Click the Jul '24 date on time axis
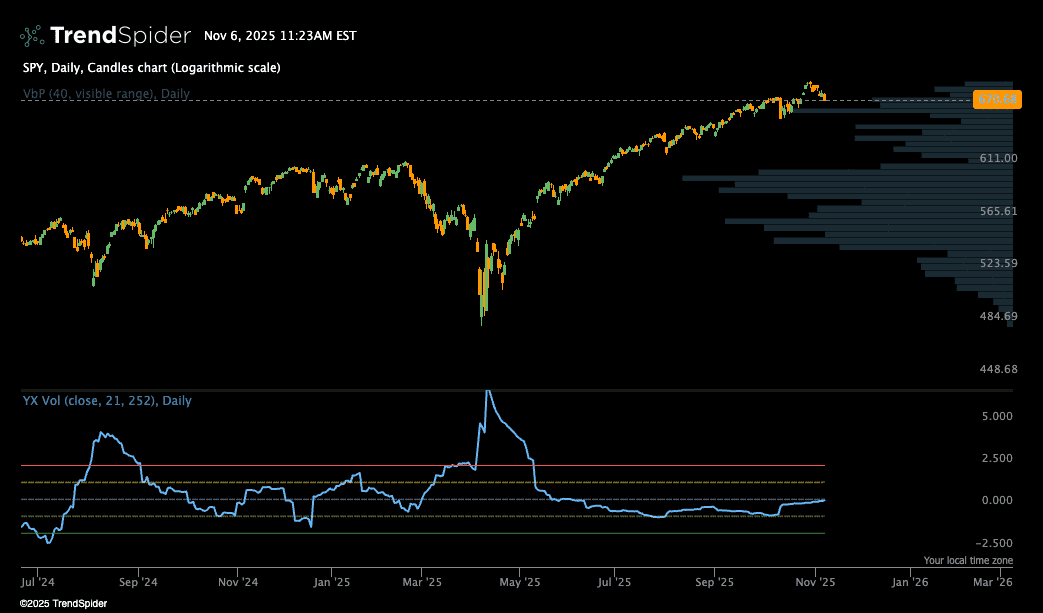Viewport: 1043px width, 613px height. 39,581
